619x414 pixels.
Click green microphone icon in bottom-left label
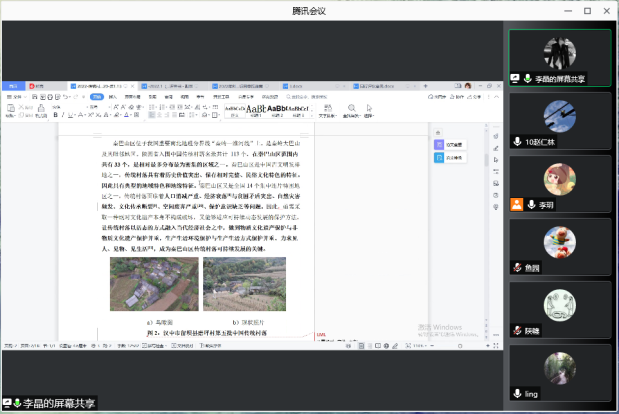tap(17, 404)
